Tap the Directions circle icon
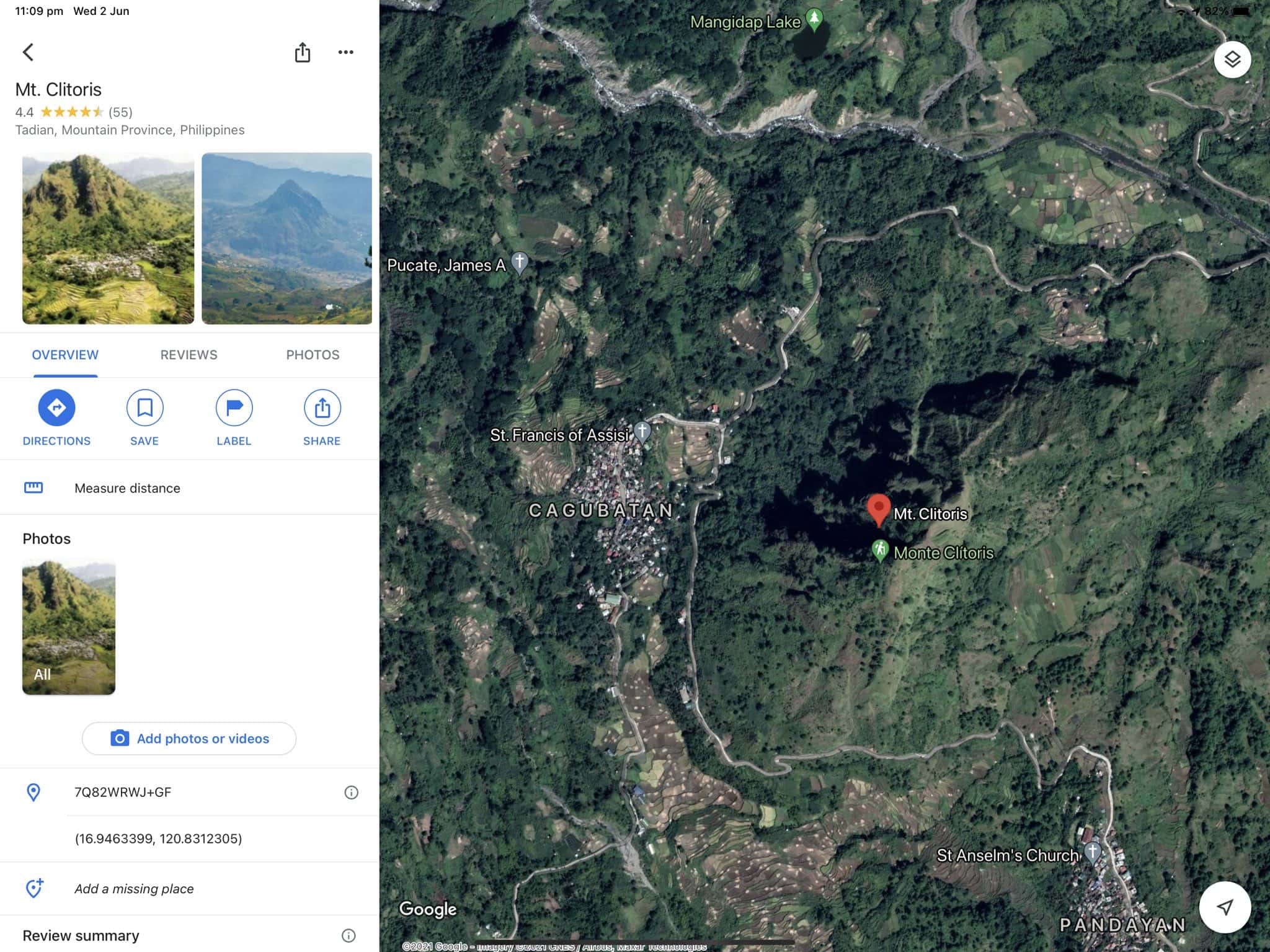Screen dimensions: 1270x952 click(x=56, y=407)
